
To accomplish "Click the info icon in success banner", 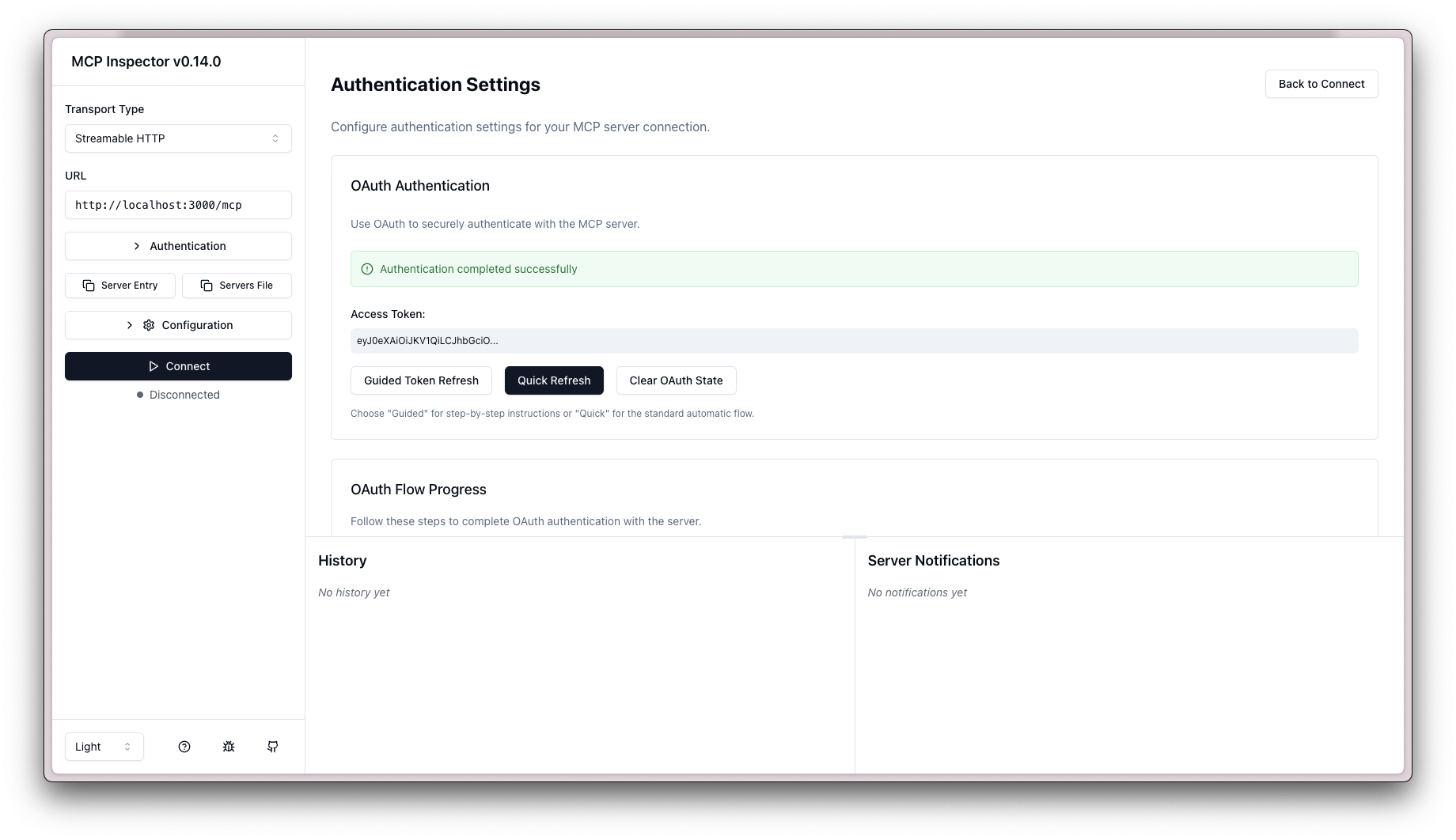I will pyautogui.click(x=367, y=269).
